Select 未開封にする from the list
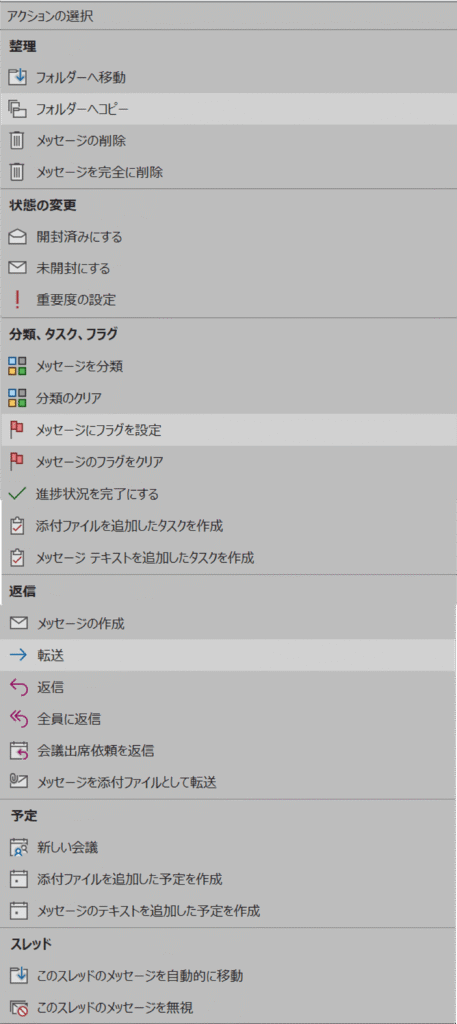 coord(228,268)
